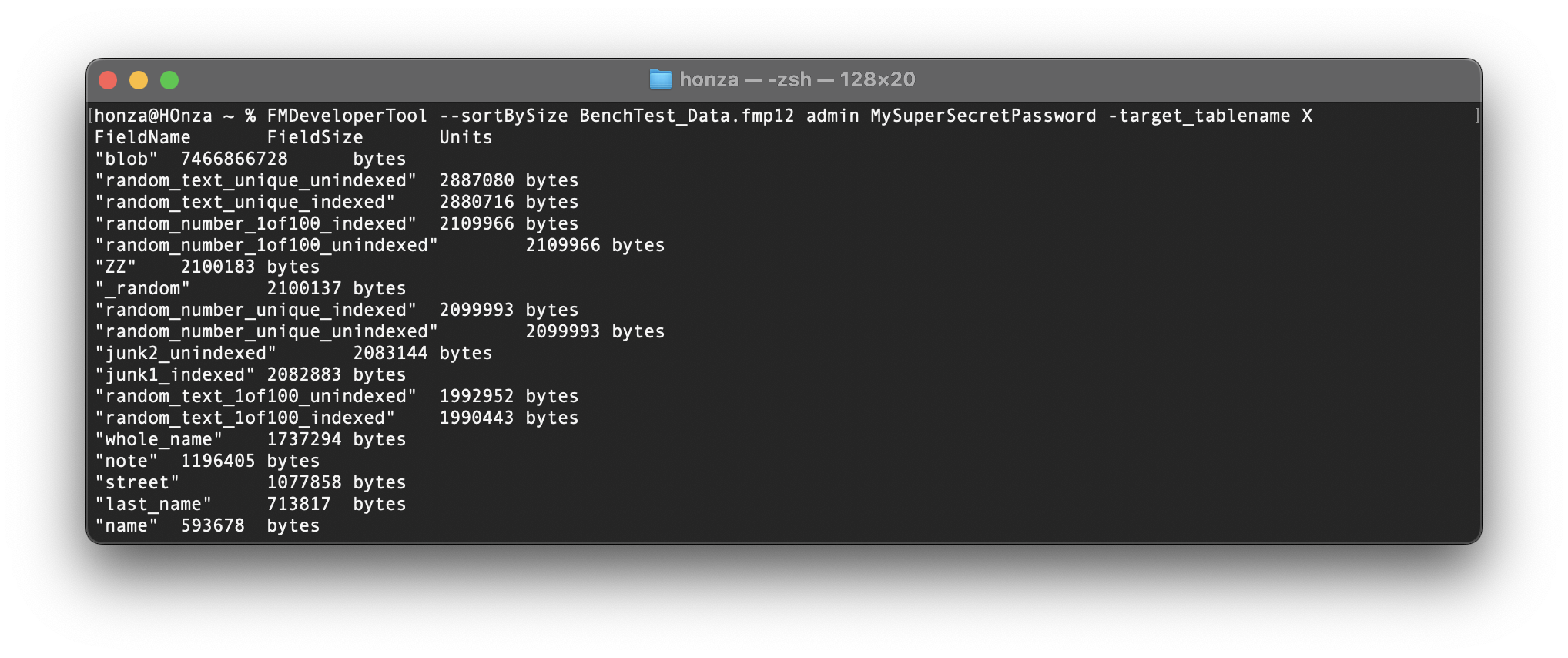Click the "junk2_unindexed" field name
The image size is (1568, 658).
186,354
